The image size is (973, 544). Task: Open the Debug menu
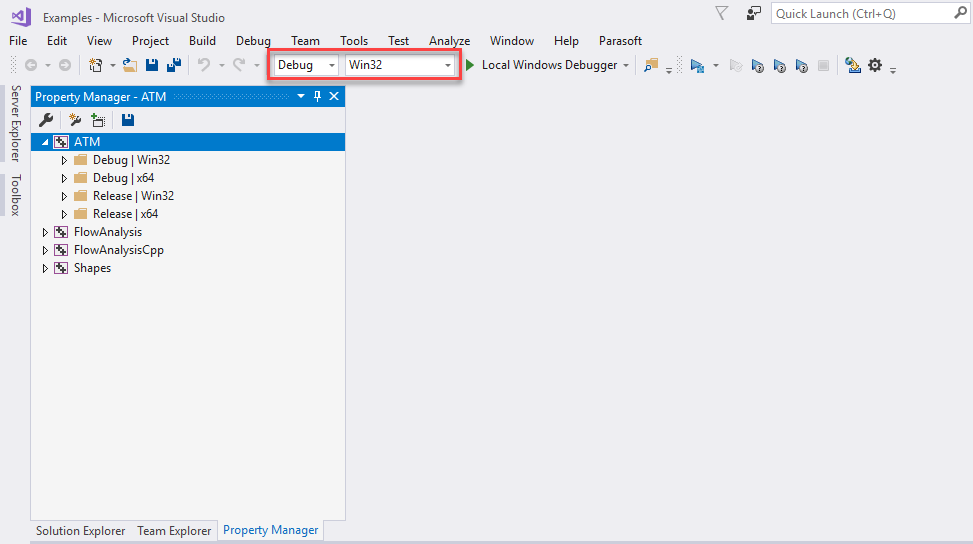253,41
